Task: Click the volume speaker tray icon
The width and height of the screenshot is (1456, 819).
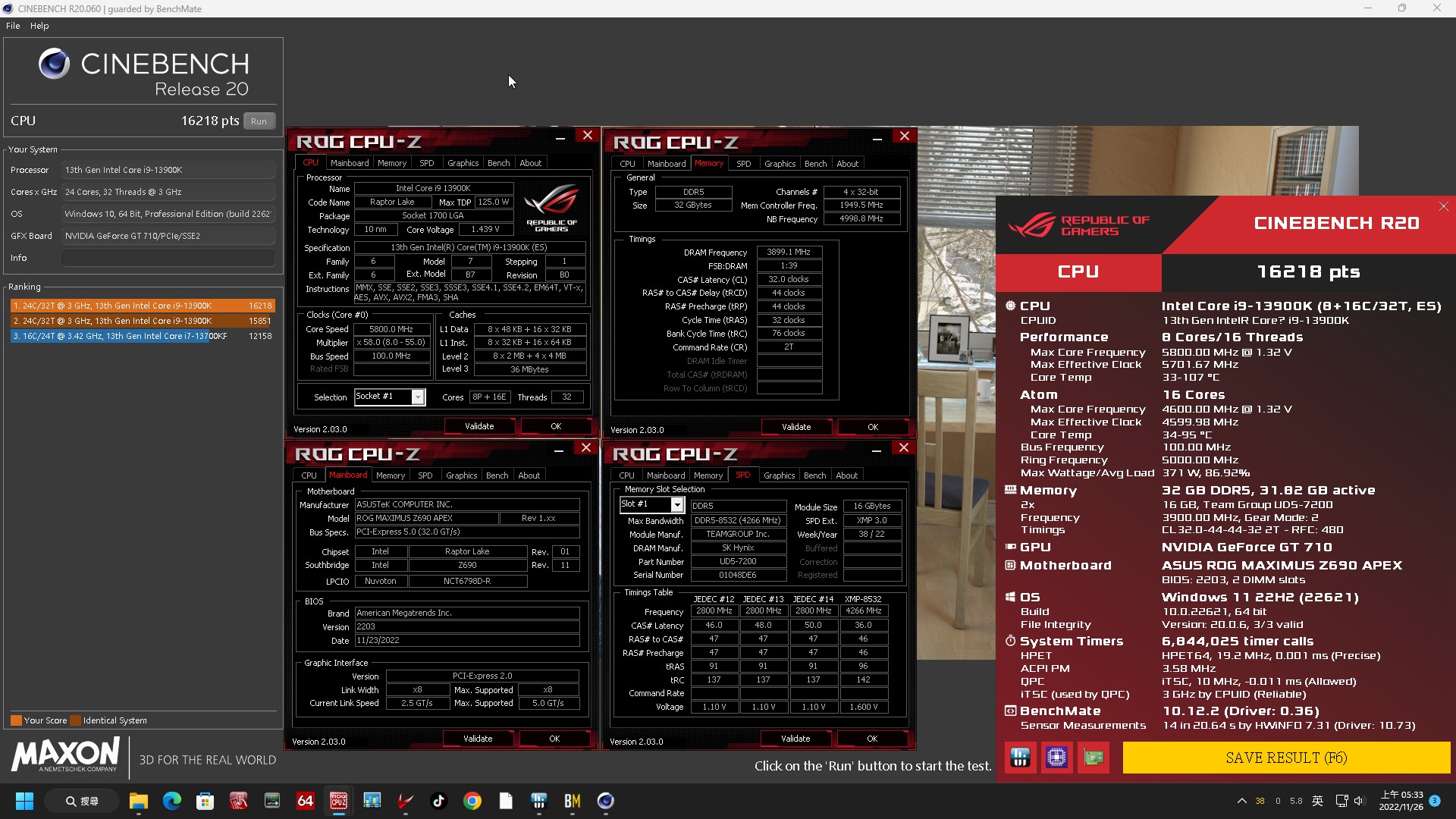Action: [1359, 801]
